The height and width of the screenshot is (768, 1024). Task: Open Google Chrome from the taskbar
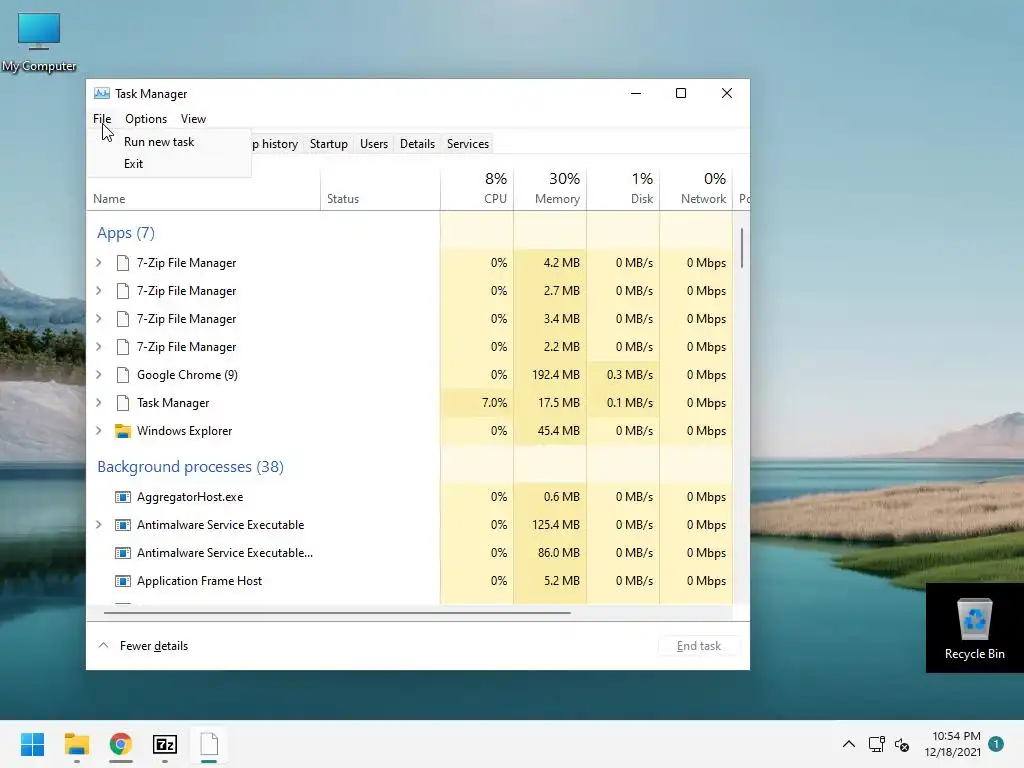coord(121,744)
